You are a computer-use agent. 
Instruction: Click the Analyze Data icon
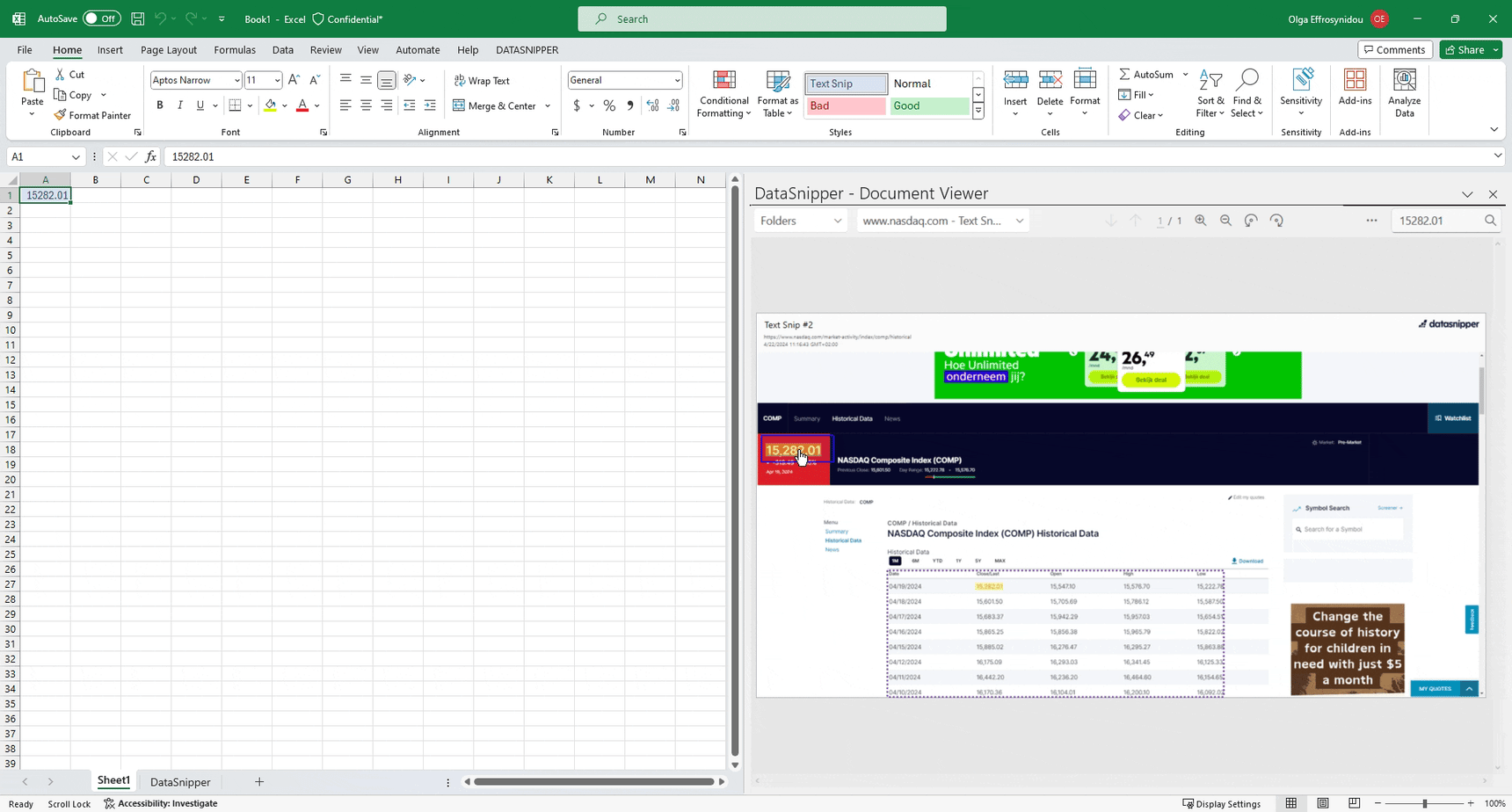point(1404,94)
